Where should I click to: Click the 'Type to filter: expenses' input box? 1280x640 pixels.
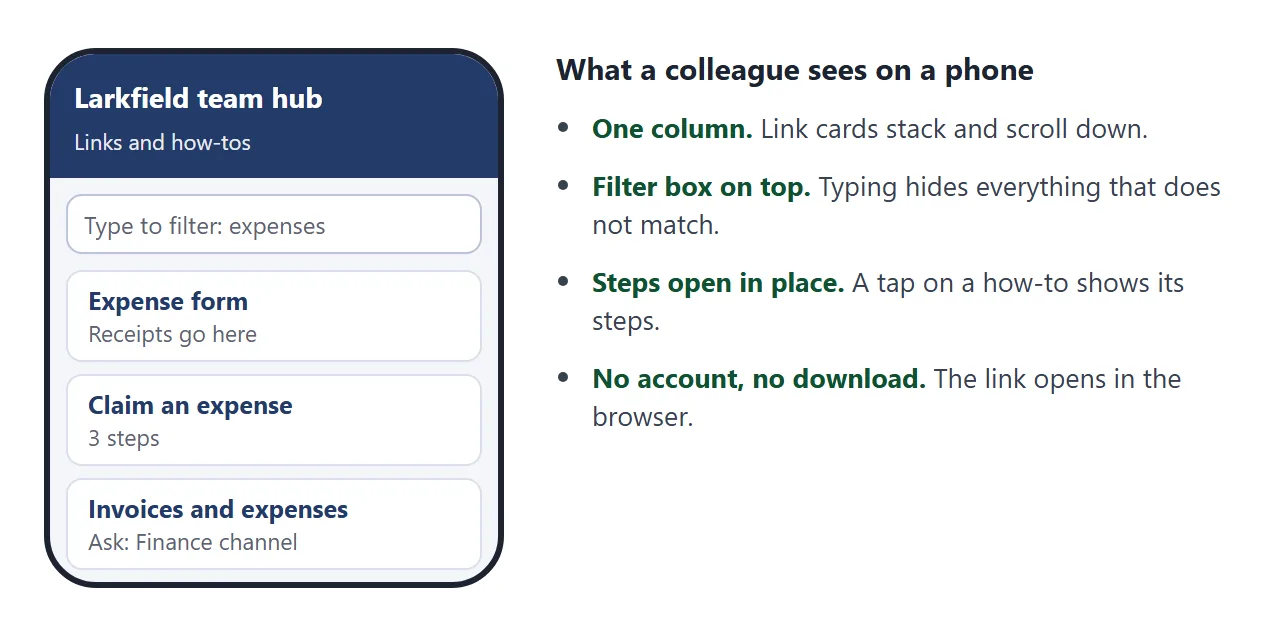coord(274,224)
